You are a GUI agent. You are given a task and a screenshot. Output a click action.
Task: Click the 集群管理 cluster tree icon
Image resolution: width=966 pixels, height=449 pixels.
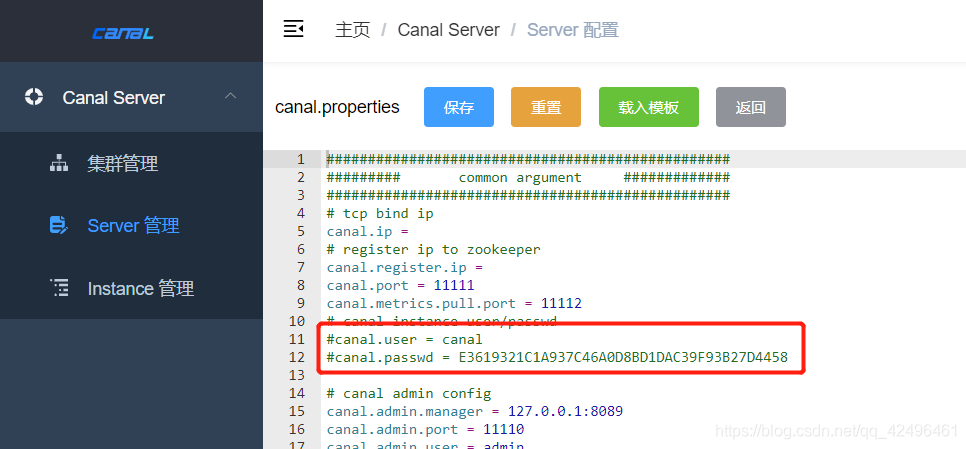(59, 163)
